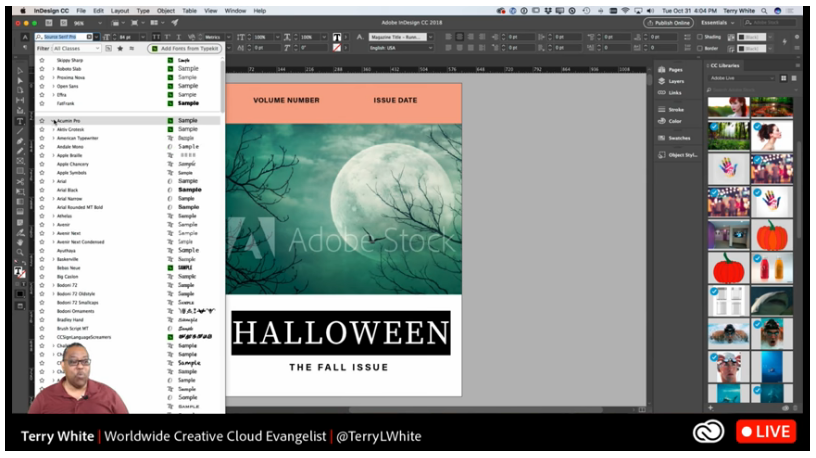Open the Swatches panel
This screenshot has height=458, width=816.
[679, 138]
